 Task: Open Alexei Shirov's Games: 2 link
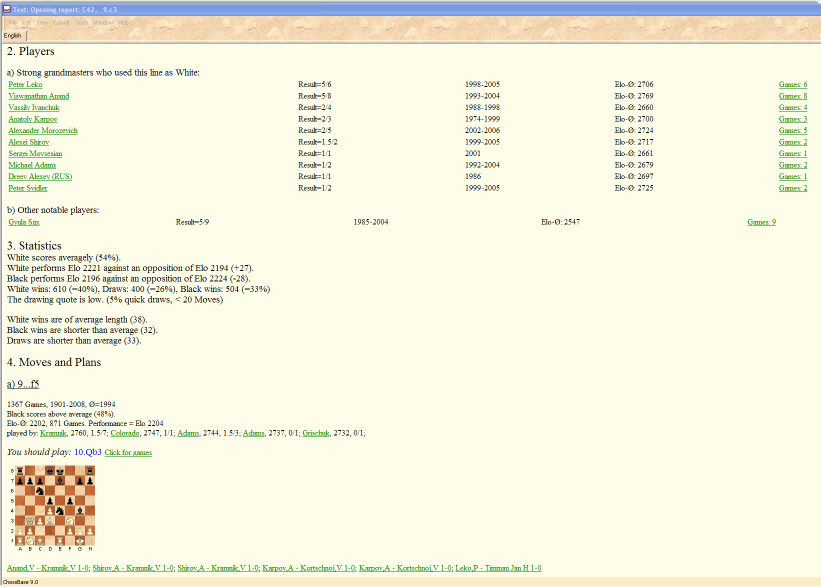pyautogui.click(x=793, y=142)
